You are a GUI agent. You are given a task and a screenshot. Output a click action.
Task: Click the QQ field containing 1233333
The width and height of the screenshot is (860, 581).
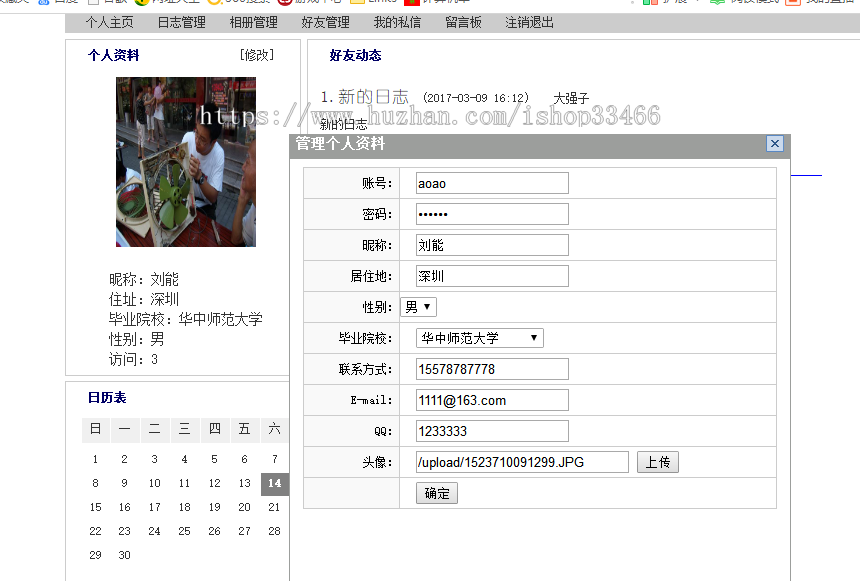pos(492,431)
